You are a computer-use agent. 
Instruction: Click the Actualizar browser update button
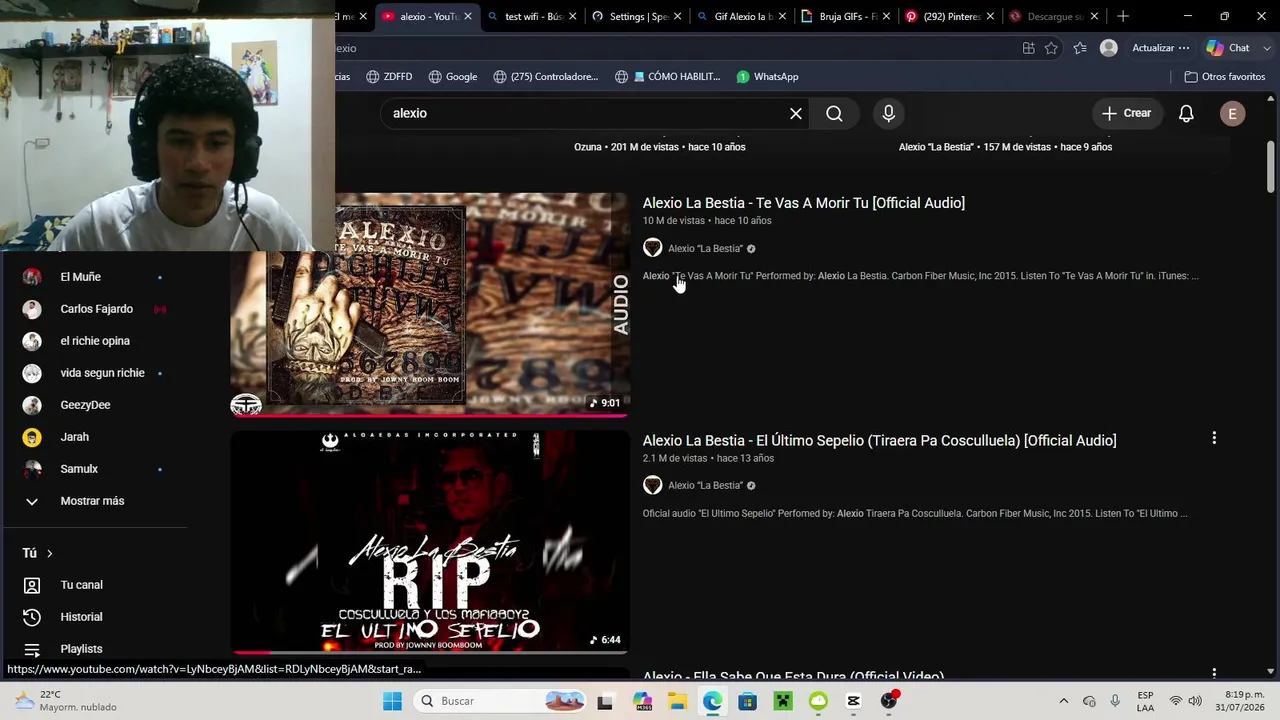(1160, 48)
